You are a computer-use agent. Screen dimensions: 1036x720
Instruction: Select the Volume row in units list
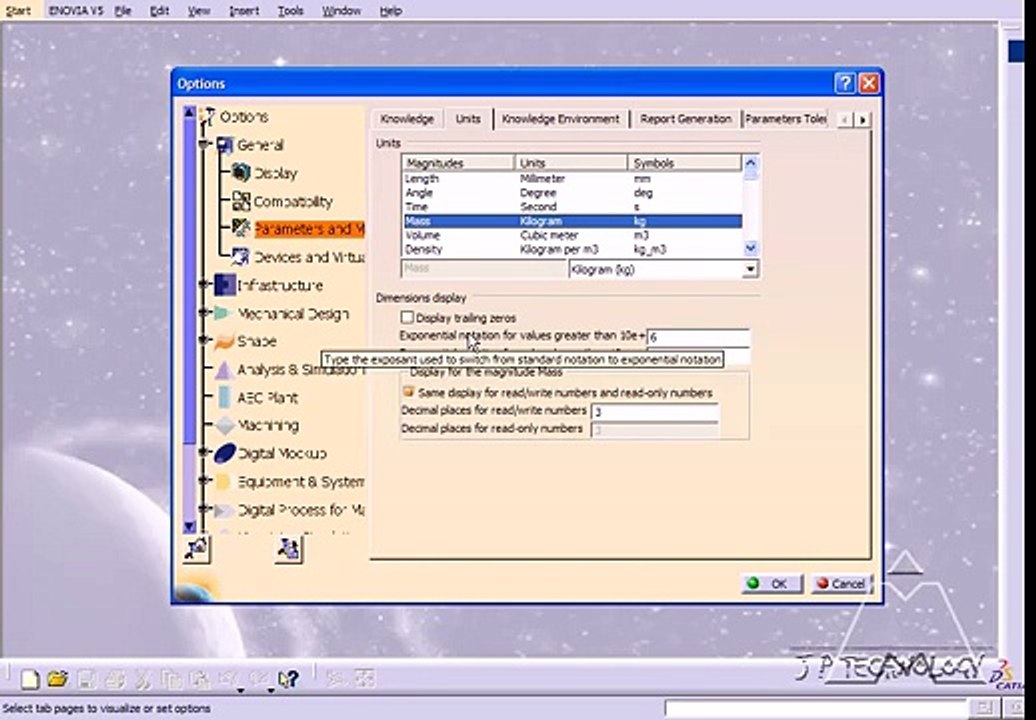coord(572,235)
